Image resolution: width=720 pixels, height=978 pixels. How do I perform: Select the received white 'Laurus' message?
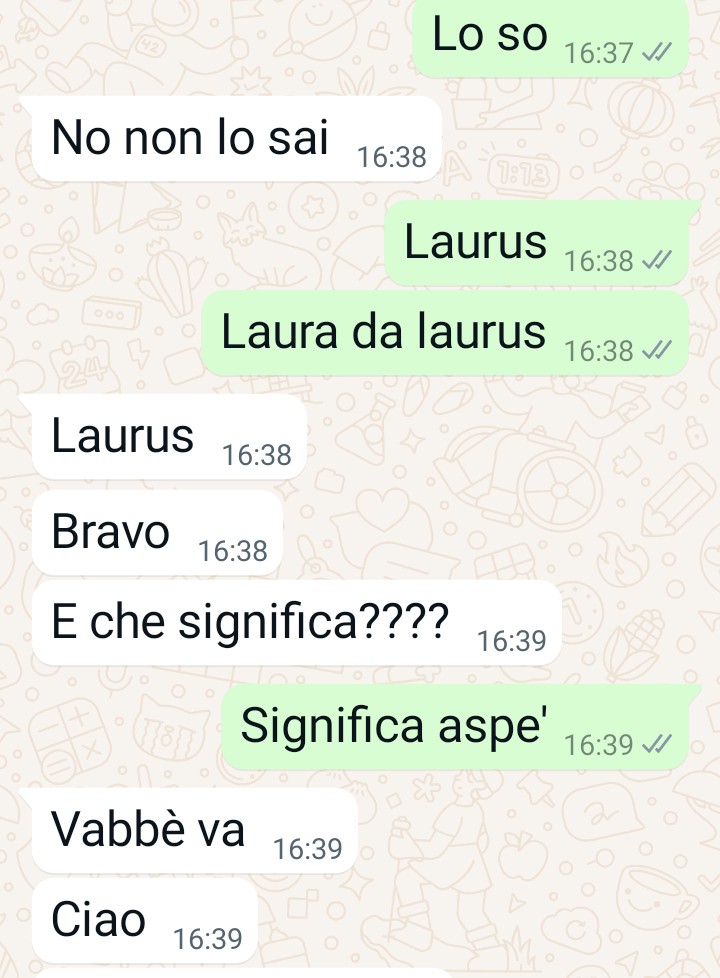pyautogui.click(x=169, y=437)
